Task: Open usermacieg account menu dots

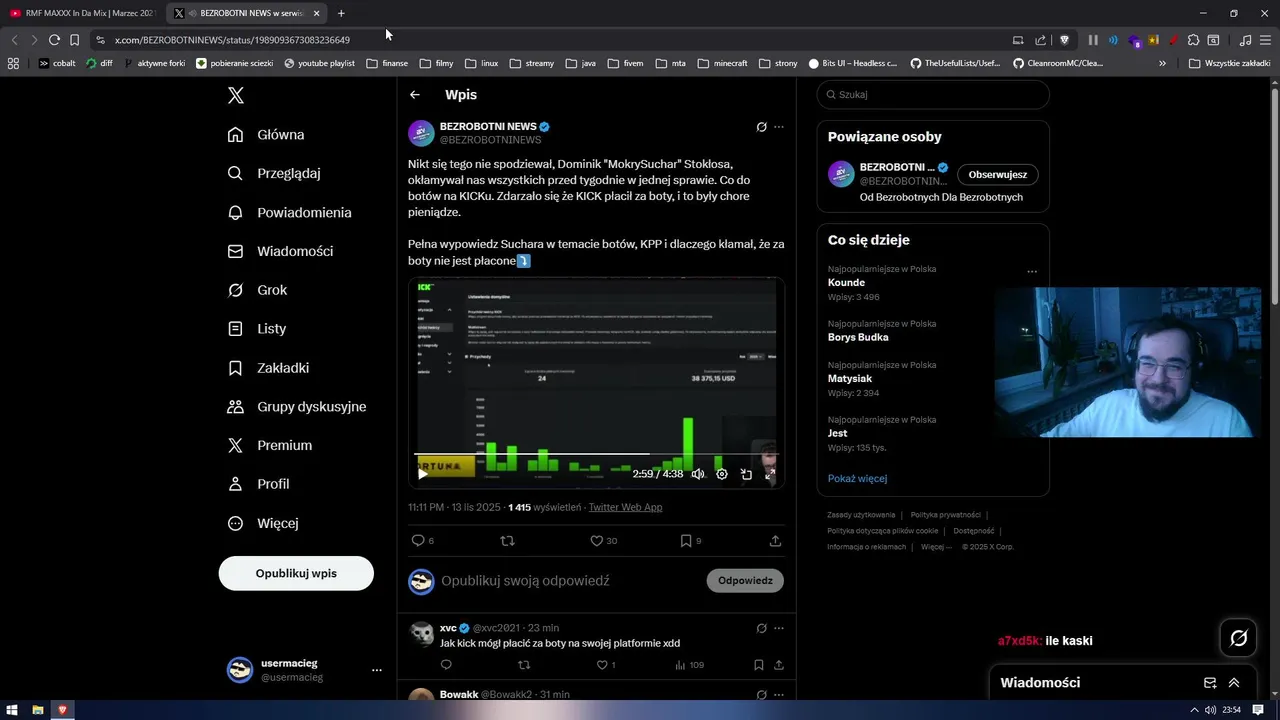Action: click(377, 670)
